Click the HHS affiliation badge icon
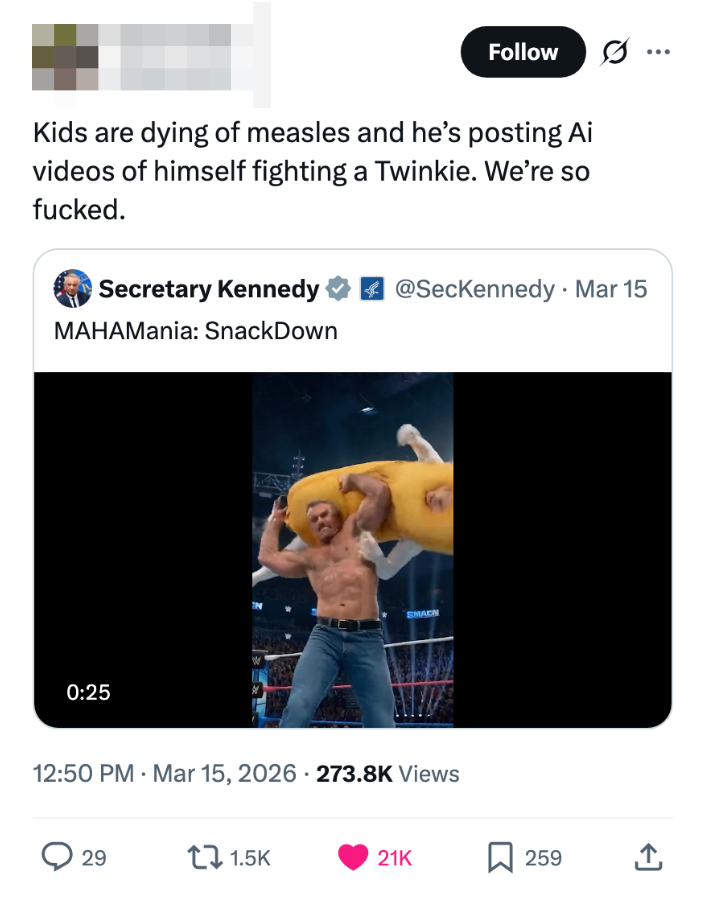Screen dimensions: 712x914 [371, 289]
